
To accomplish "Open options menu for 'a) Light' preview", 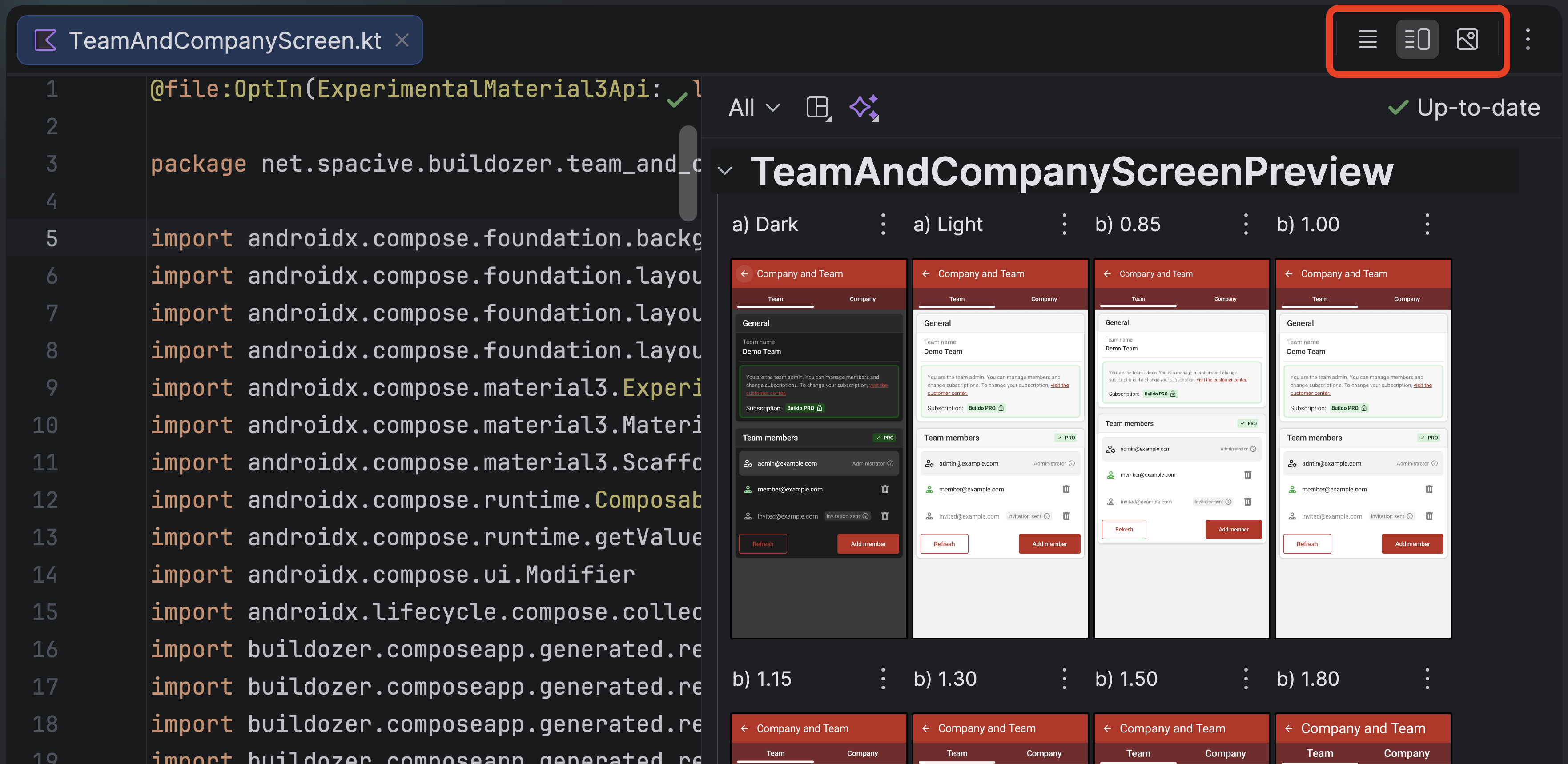I will [x=1064, y=224].
